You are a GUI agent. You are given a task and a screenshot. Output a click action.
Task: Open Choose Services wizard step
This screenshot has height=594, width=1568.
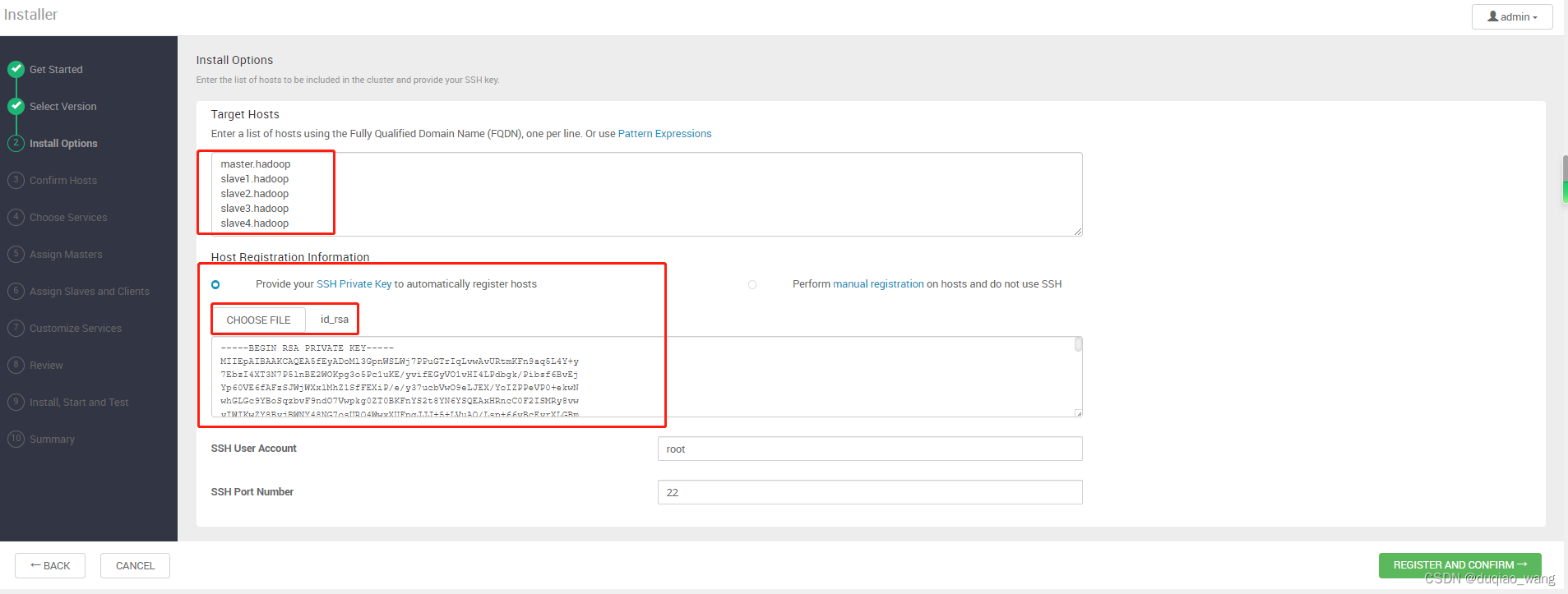[68, 218]
